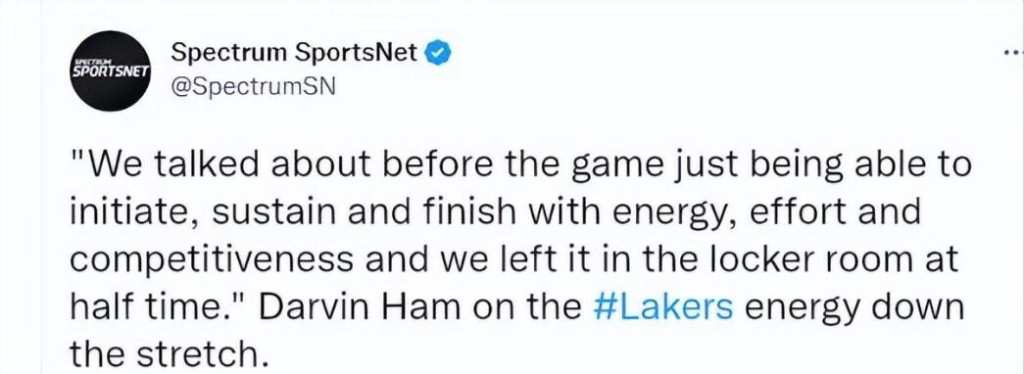Screen dimensions: 1024x374
Task: Visit the @SpectrumSN handle
Action: click(x=253, y=86)
